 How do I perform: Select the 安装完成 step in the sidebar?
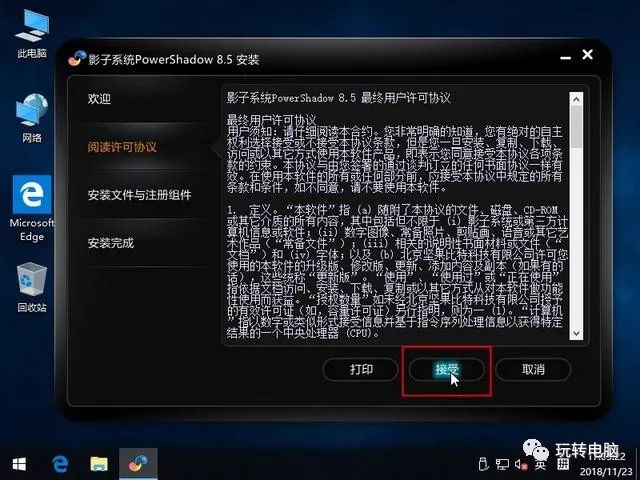click(x=111, y=243)
